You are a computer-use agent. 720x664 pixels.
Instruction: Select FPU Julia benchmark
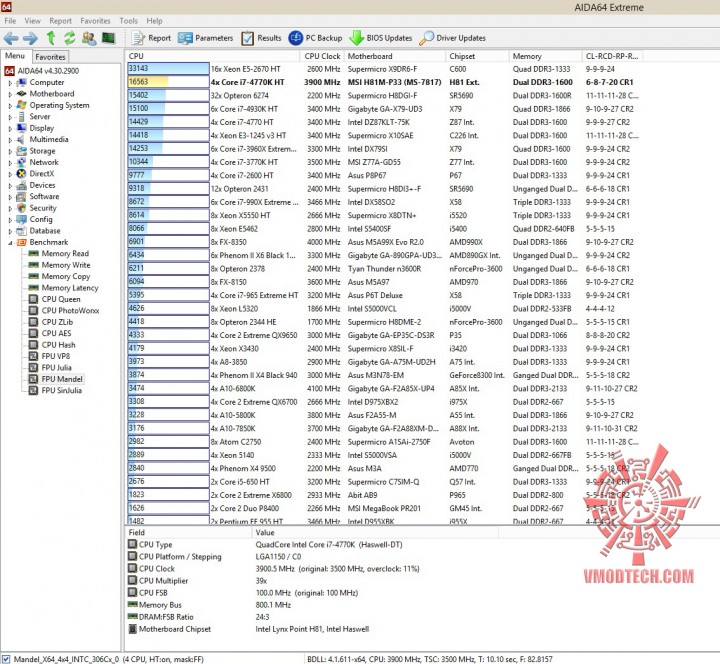tap(56, 368)
